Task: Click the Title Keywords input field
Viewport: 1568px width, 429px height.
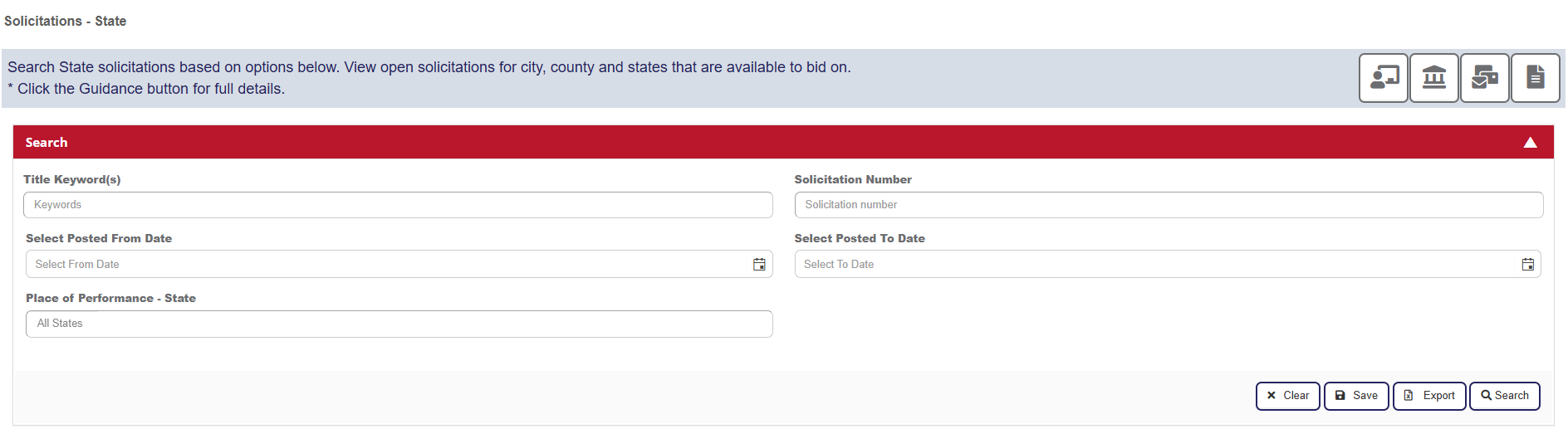Action: click(398, 205)
